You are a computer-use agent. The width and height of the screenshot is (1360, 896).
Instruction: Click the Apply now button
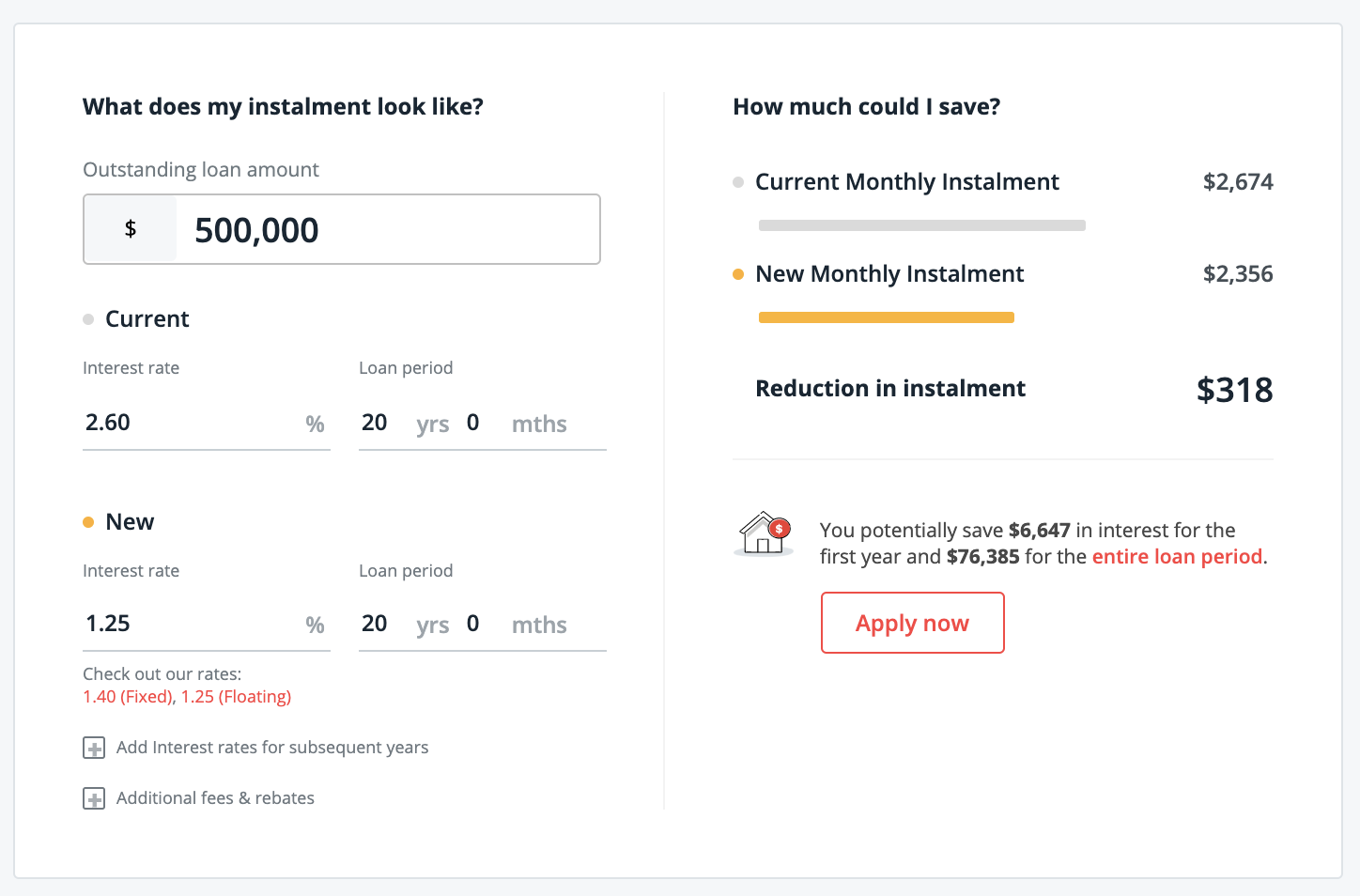(912, 623)
